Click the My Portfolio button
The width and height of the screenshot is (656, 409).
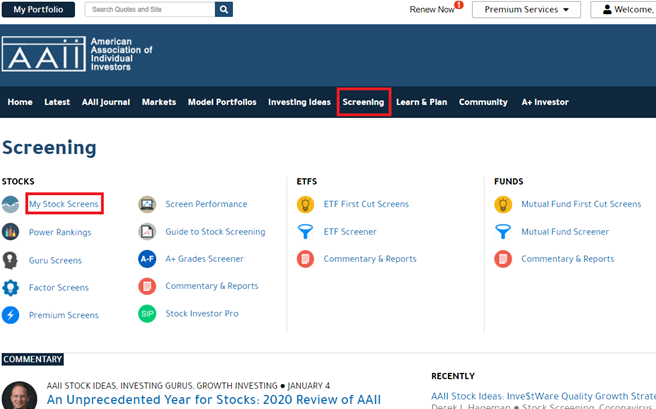38,9
